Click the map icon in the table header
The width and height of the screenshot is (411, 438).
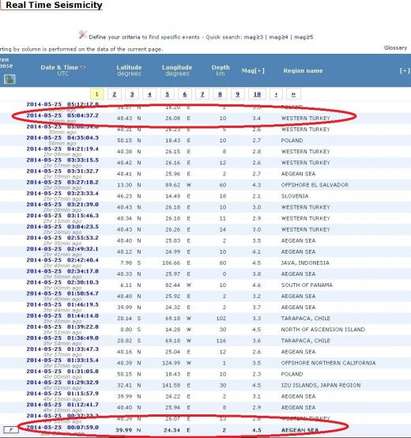10,79
